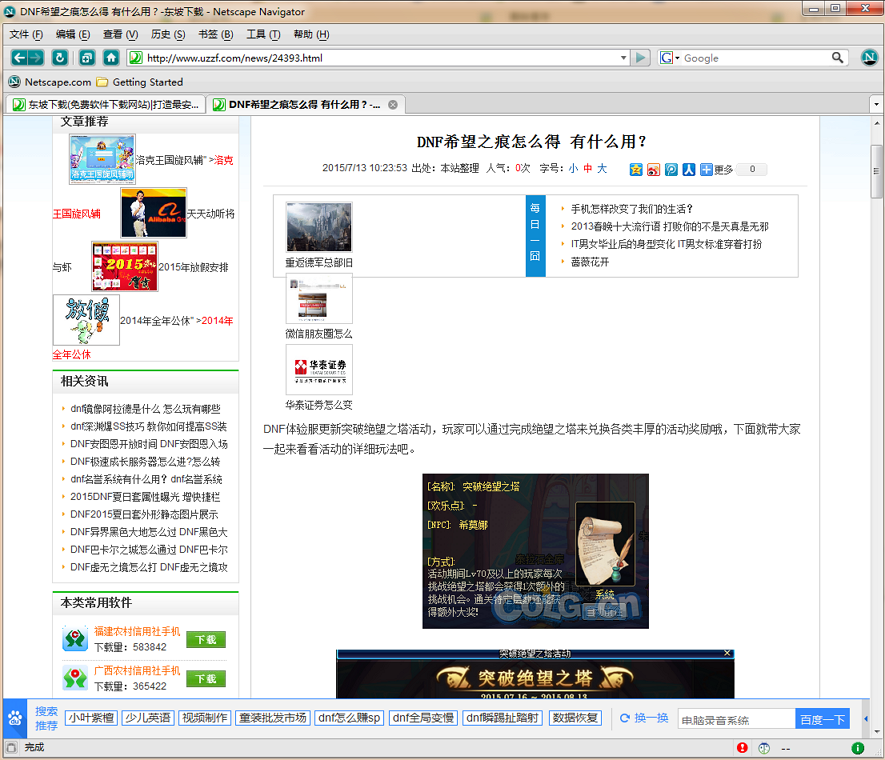Click the globe icon in the status bar
Image resolution: width=885 pixels, height=760 pixels.
[764, 748]
